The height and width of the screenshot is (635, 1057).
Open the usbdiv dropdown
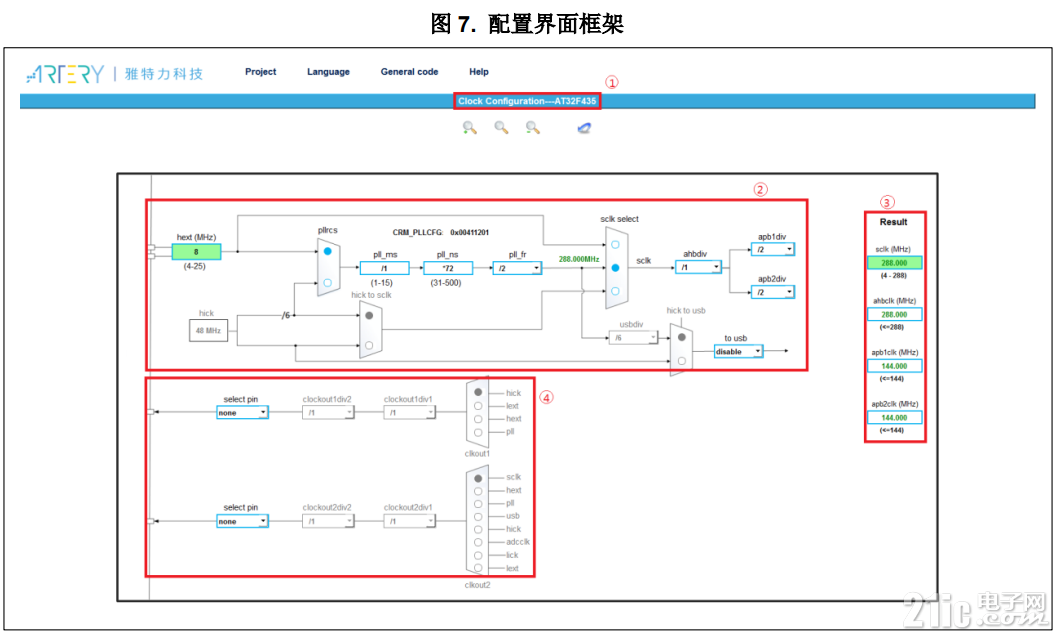633,338
